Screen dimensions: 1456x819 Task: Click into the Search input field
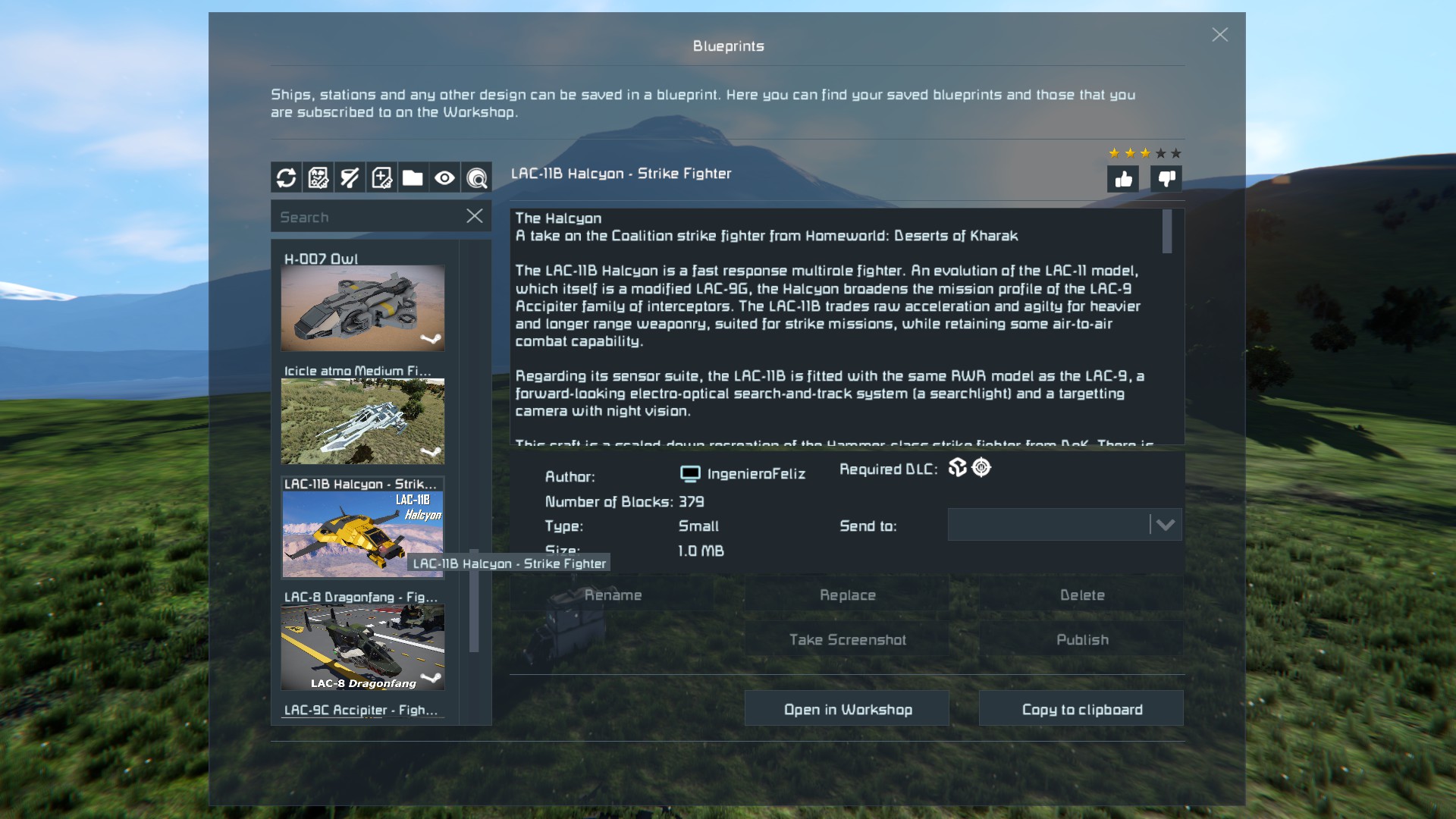(368, 217)
